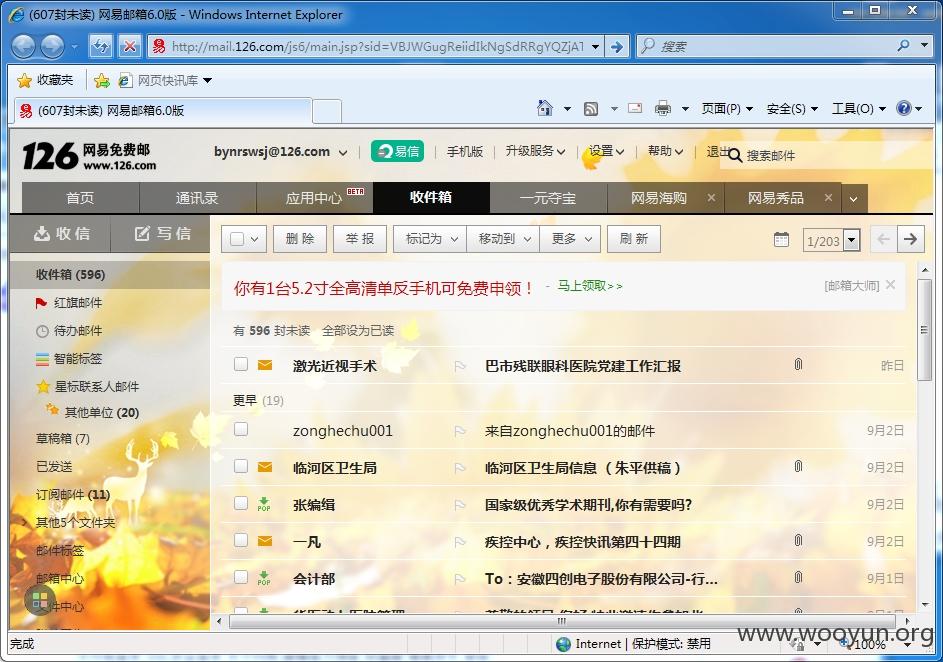Click the IE Home icon

[x=545, y=108]
